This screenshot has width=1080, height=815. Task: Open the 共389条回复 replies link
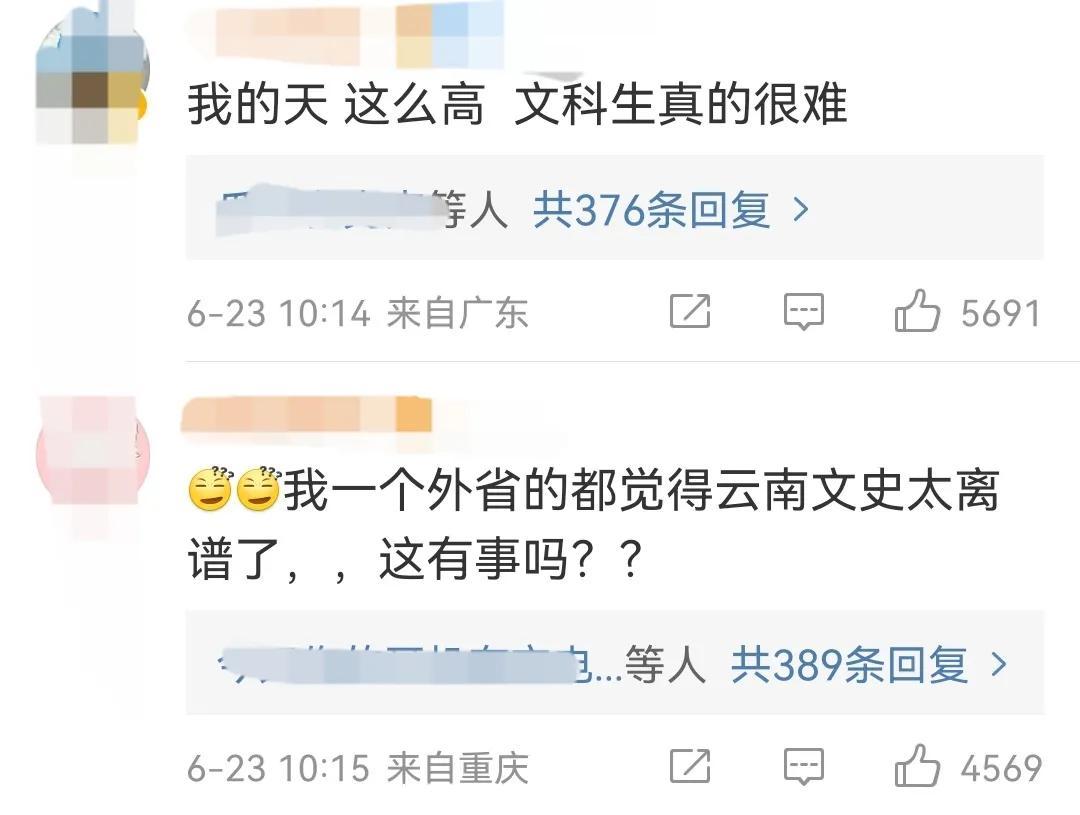(849, 664)
